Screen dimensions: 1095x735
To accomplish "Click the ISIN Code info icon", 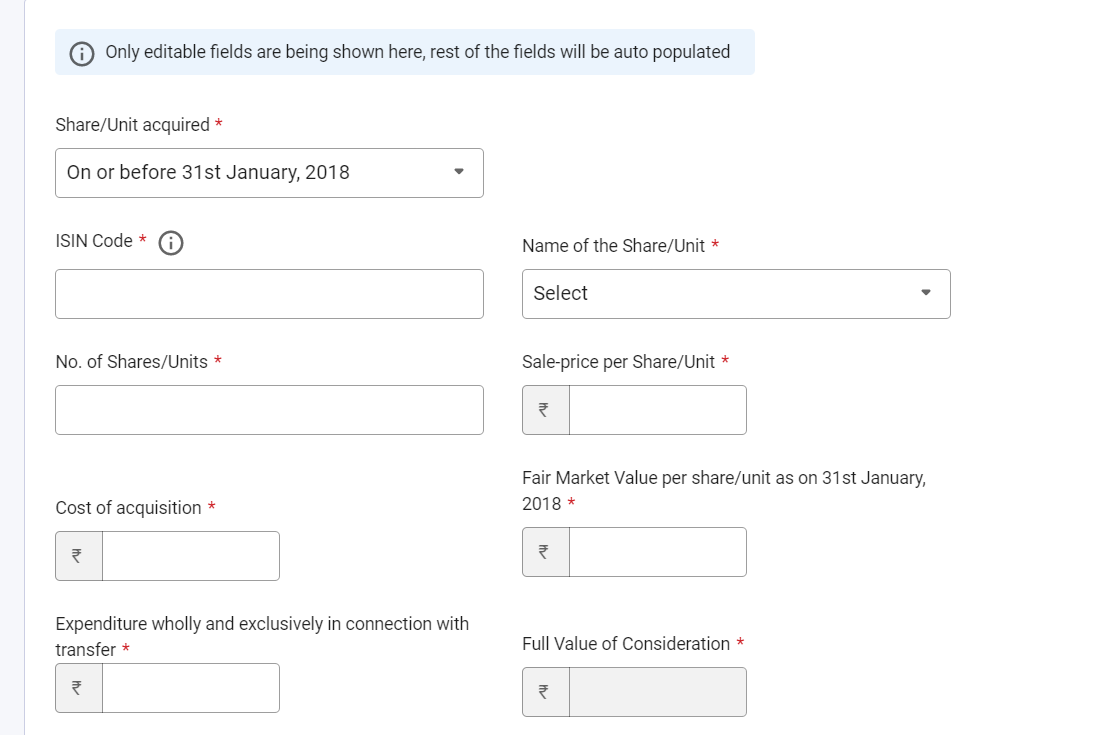I will tap(171, 243).
